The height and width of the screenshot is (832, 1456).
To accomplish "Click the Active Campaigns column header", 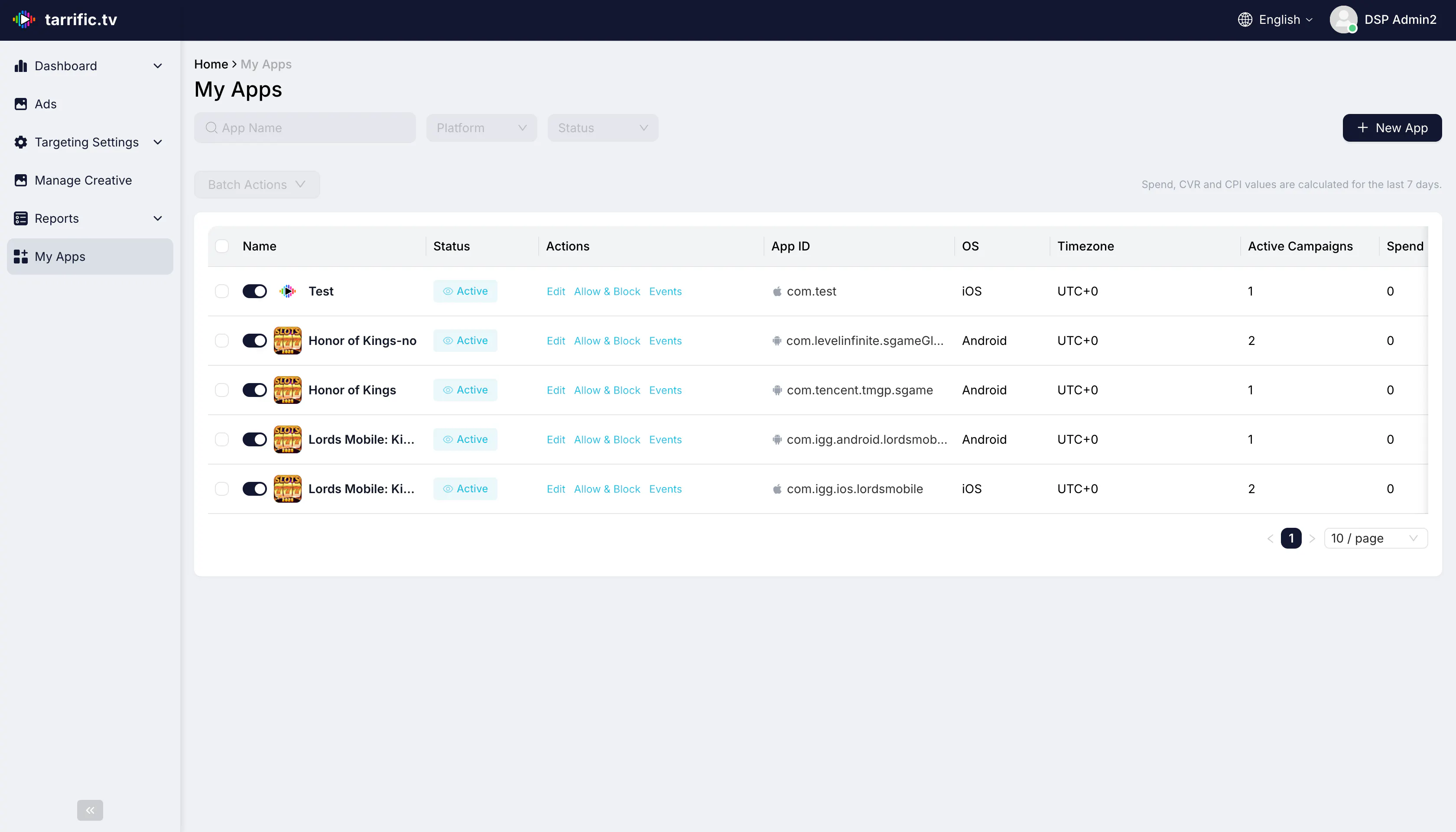I will (1300, 246).
